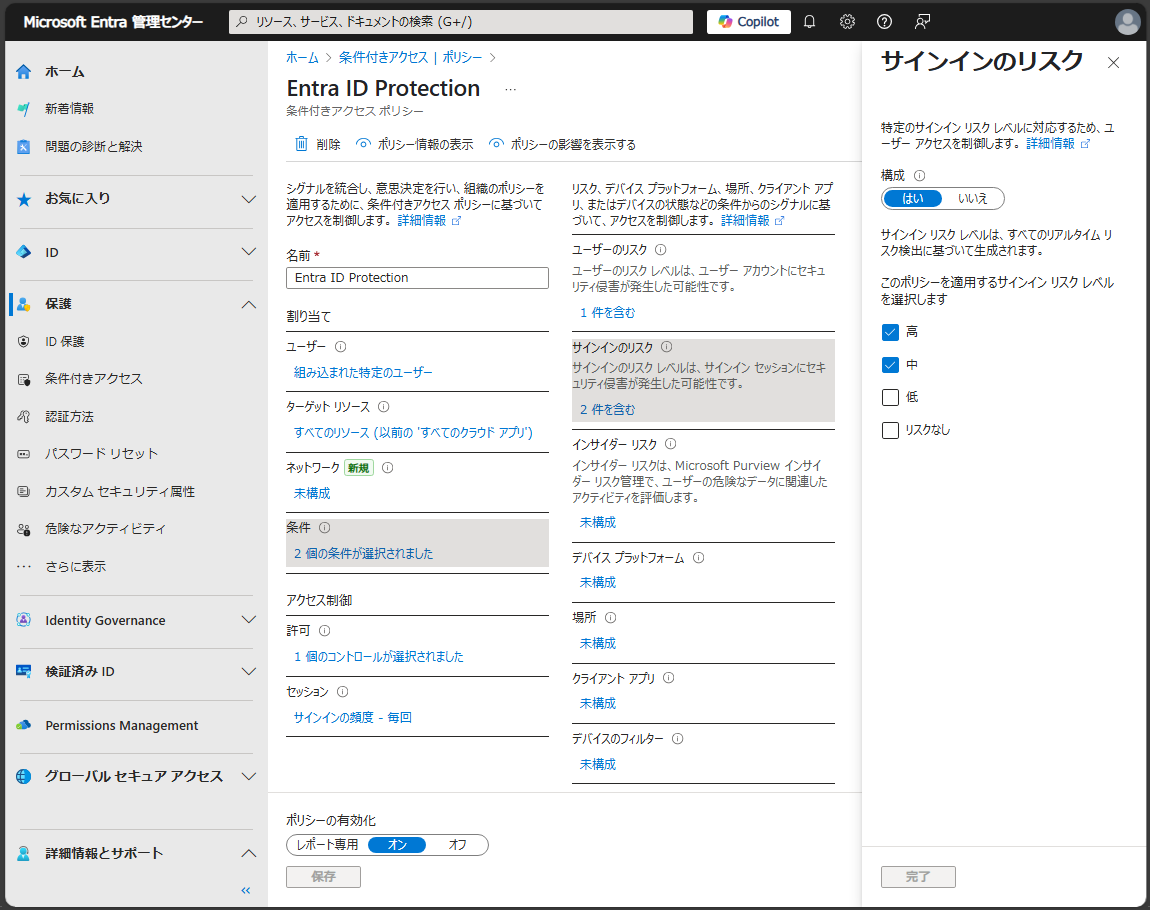Click the カスタム セキュリティ属性 icon
This screenshot has width=1150, height=910.
23,491
